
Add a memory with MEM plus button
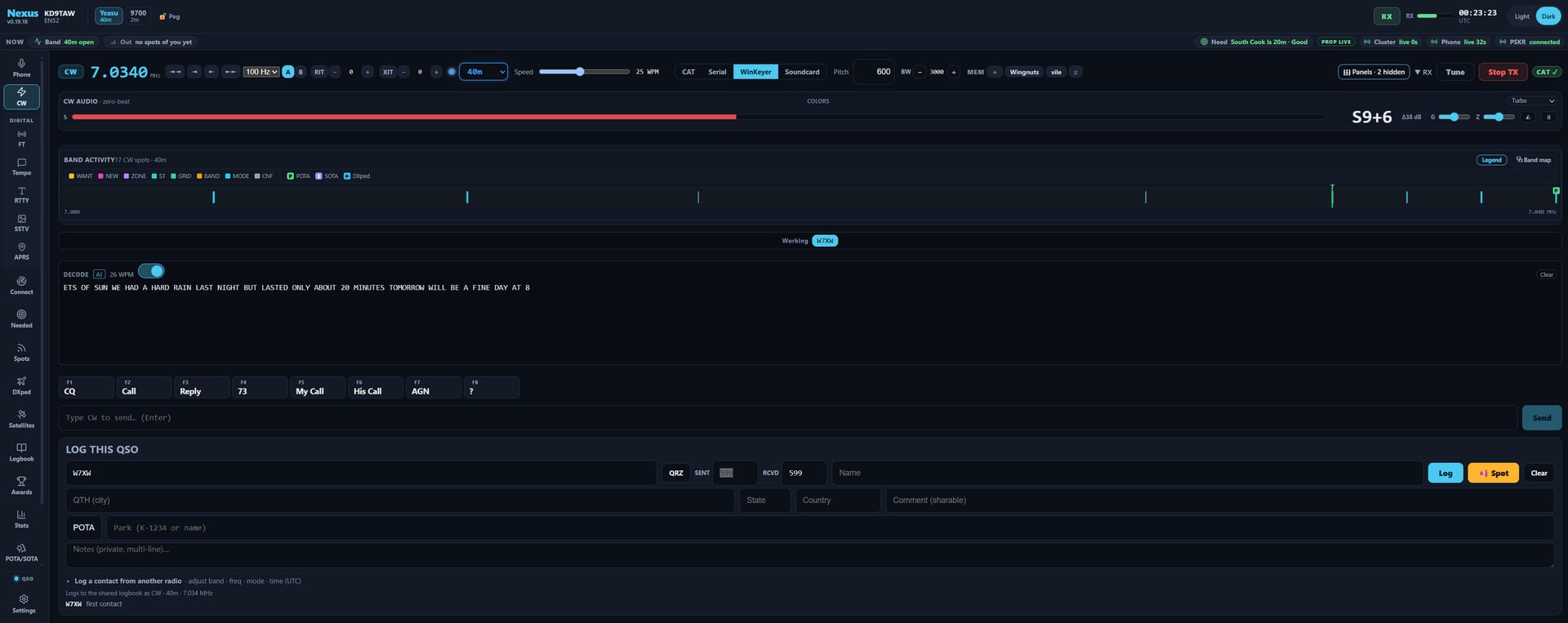994,72
